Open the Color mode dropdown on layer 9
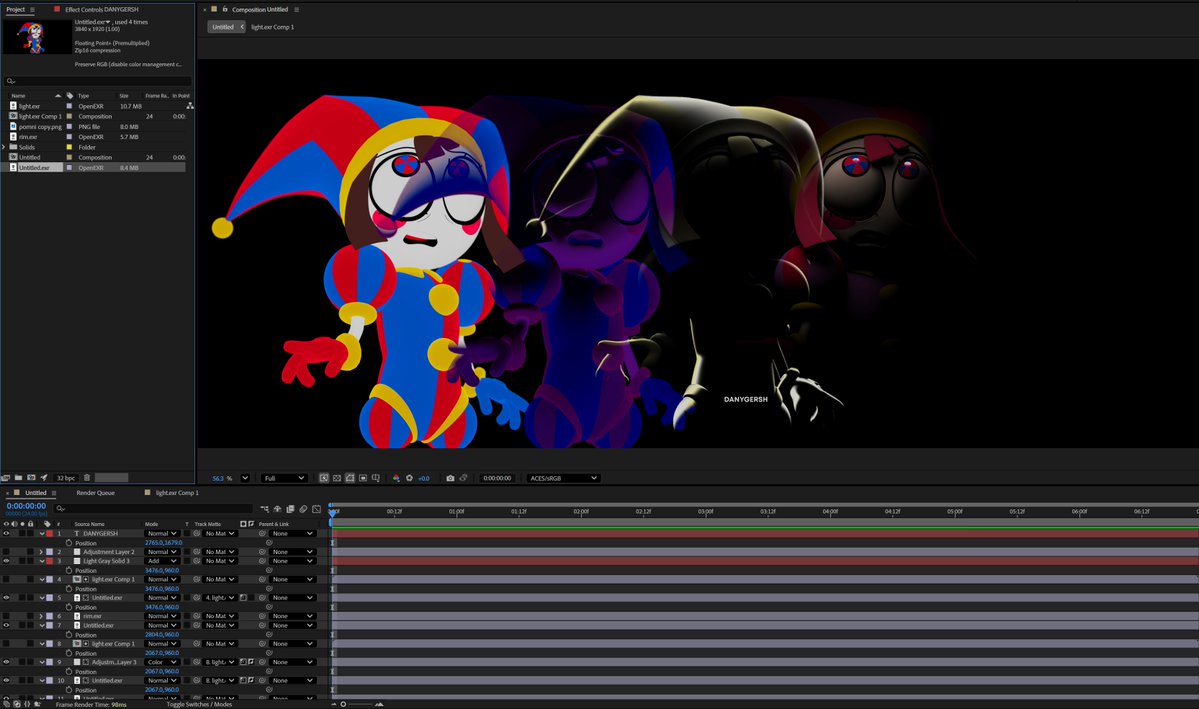Screen dimensions: 1199x709 tap(162, 662)
